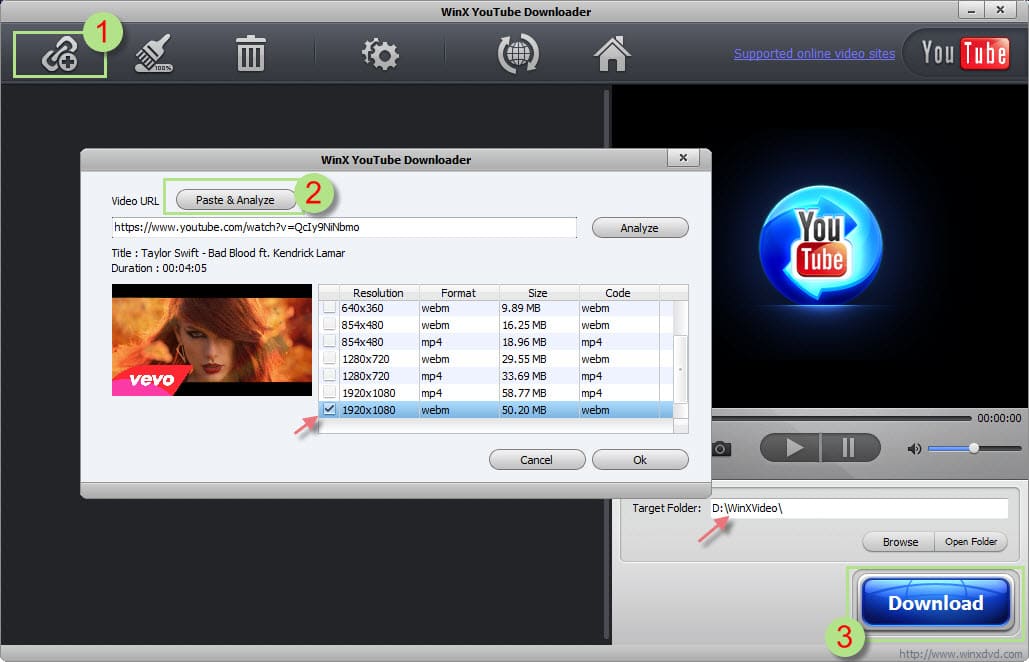Close the inner WinX YouTube Downloader dialog
The width and height of the screenshot is (1029, 662).
click(683, 157)
